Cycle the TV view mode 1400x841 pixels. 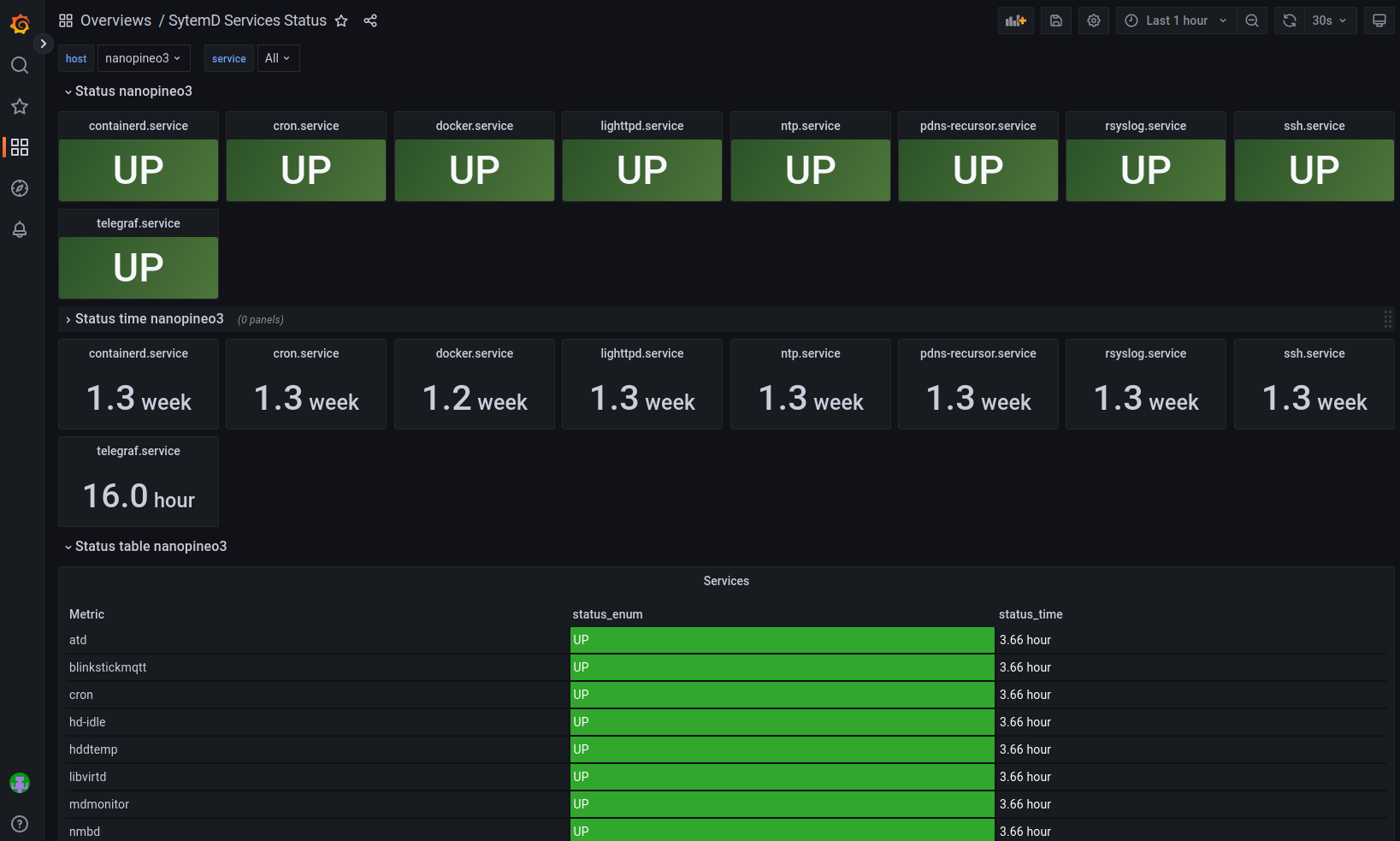(1379, 21)
